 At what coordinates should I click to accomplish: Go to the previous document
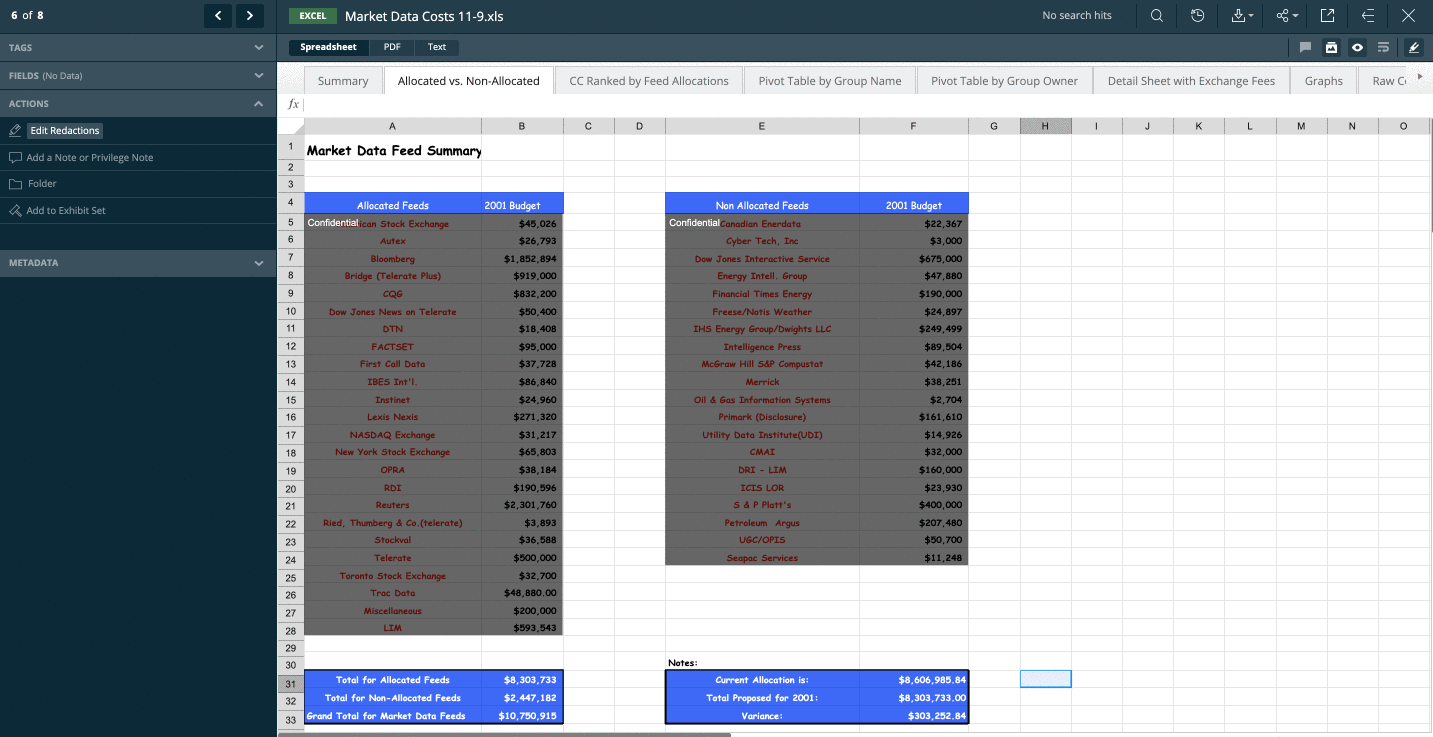(x=218, y=15)
